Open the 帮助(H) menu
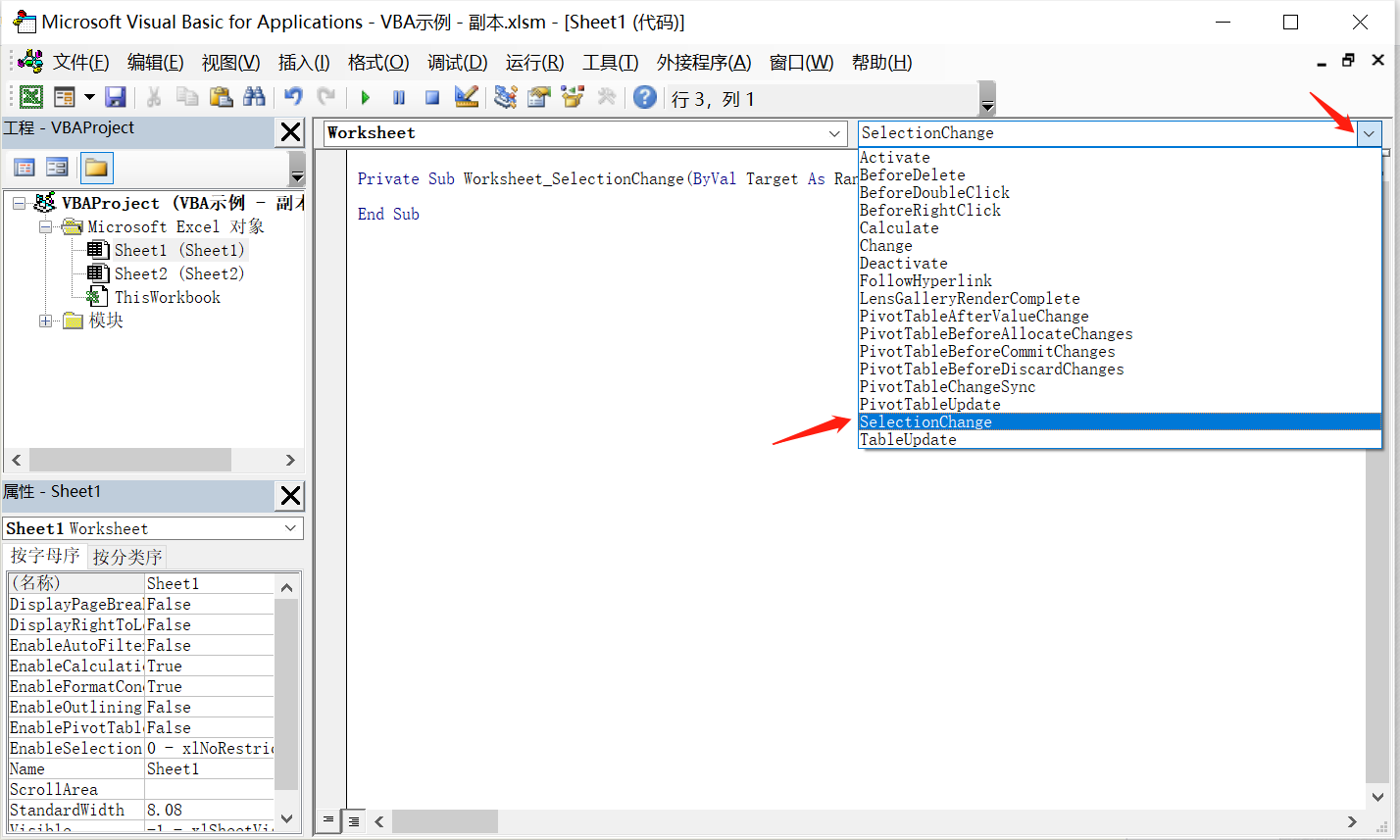Viewport: 1400px width, 840px height. pos(881,63)
